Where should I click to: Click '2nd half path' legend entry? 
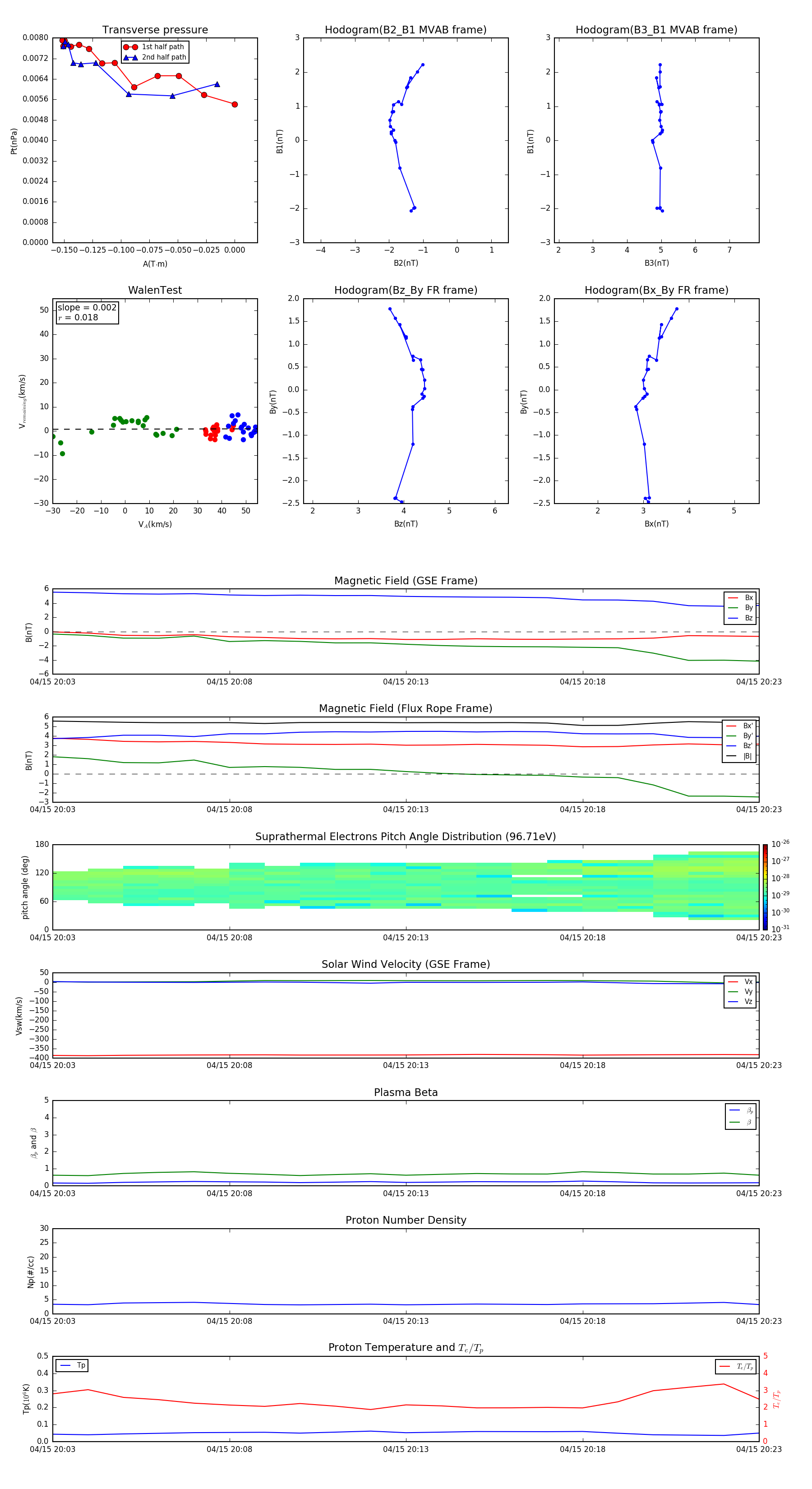click(x=156, y=57)
